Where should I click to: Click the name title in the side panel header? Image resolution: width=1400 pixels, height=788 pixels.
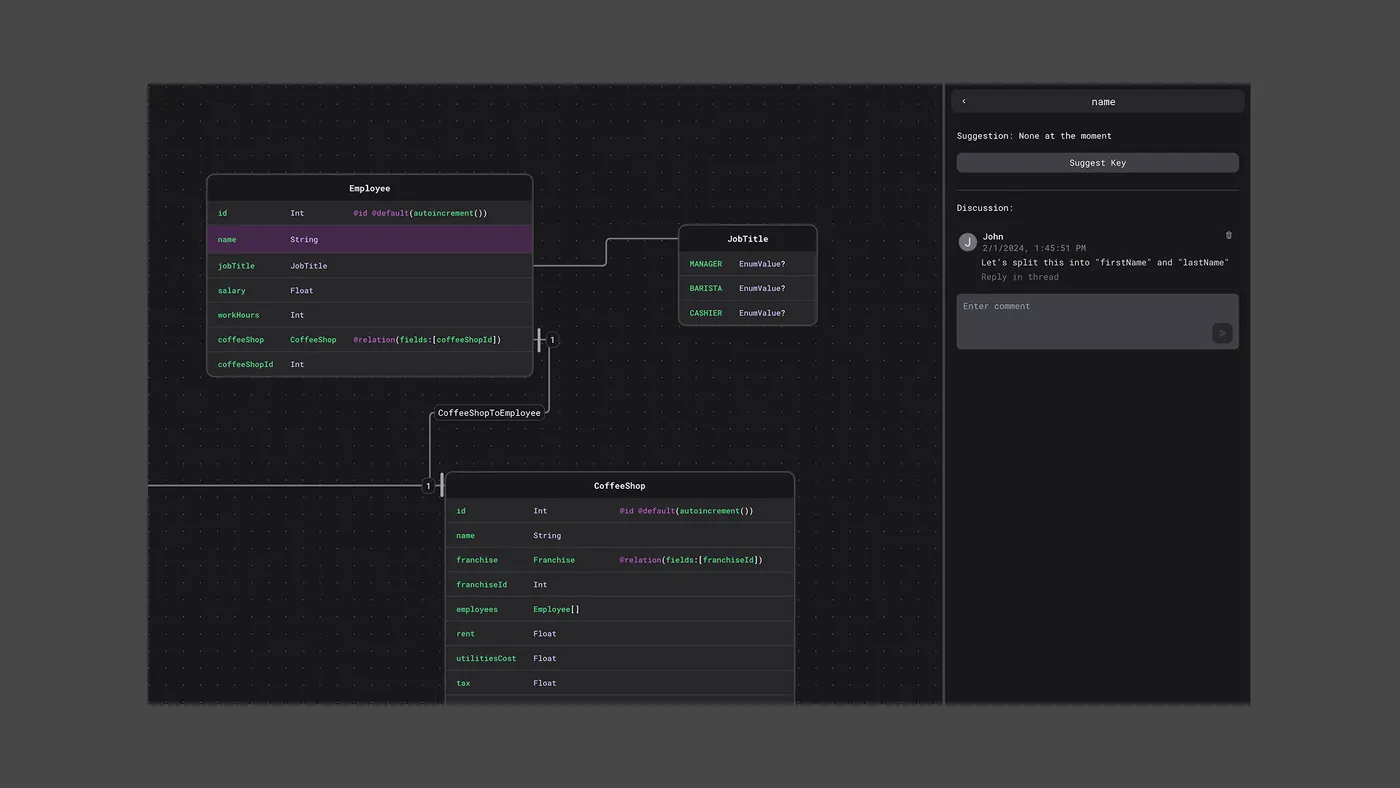tap(1103, 102)
